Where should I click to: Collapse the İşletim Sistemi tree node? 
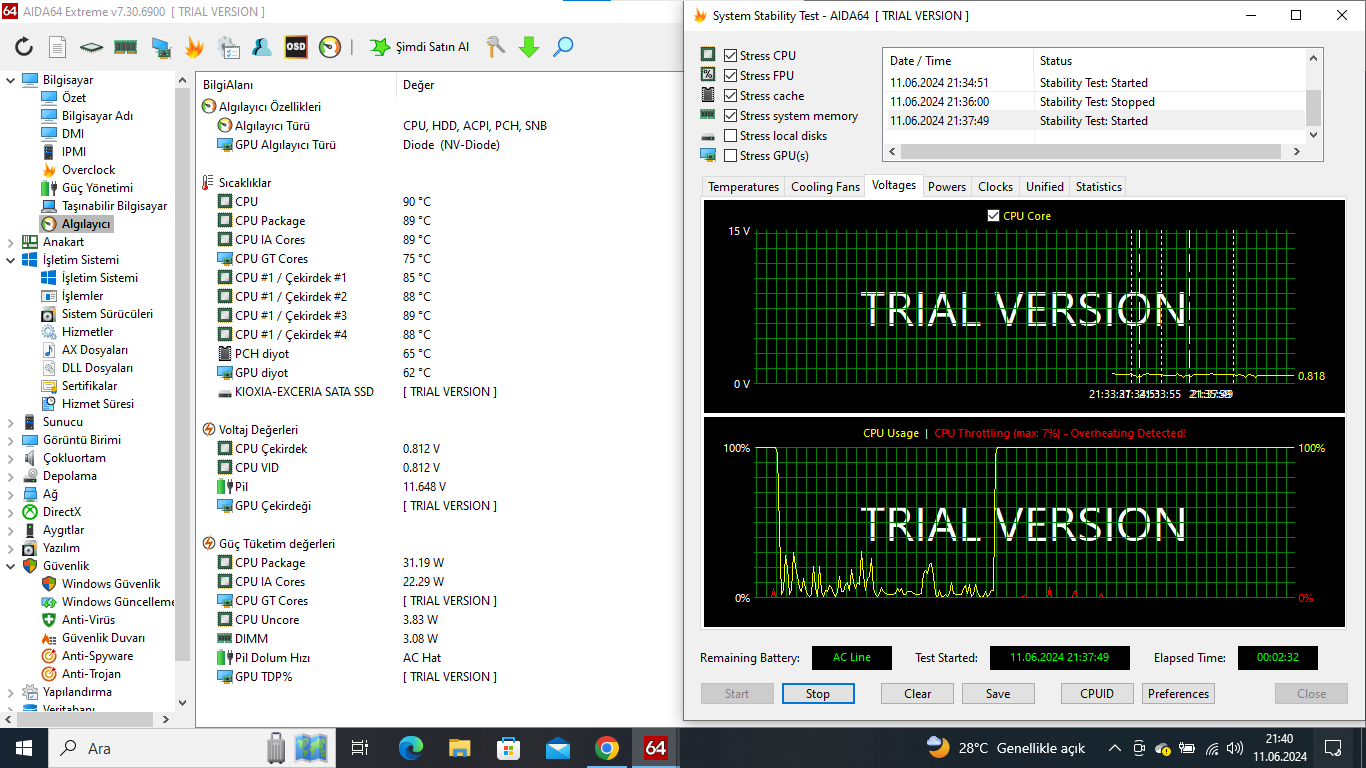click(x=11, y=260)
